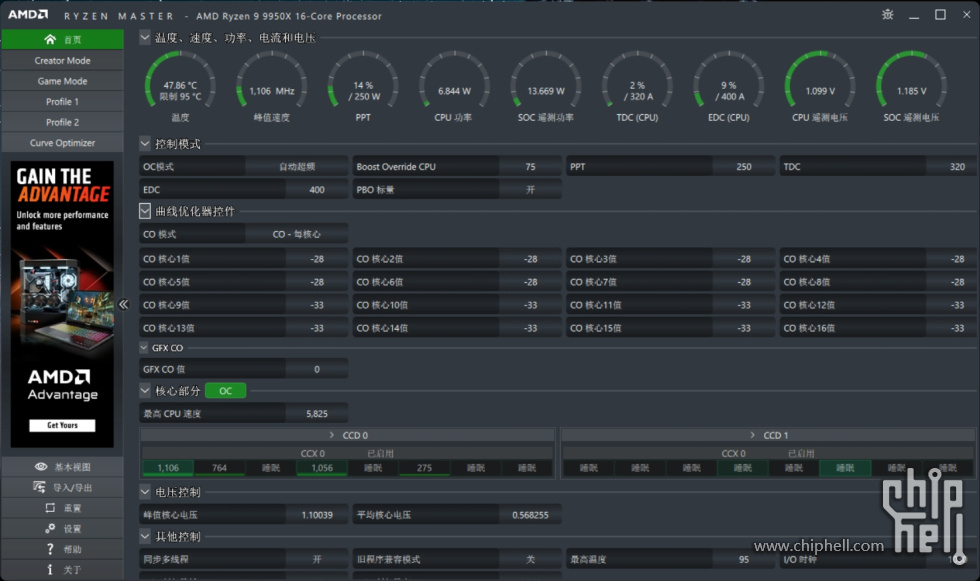Screen dimensions: 980x581
Task: Select Profile 2
Action: click(62, 122)
